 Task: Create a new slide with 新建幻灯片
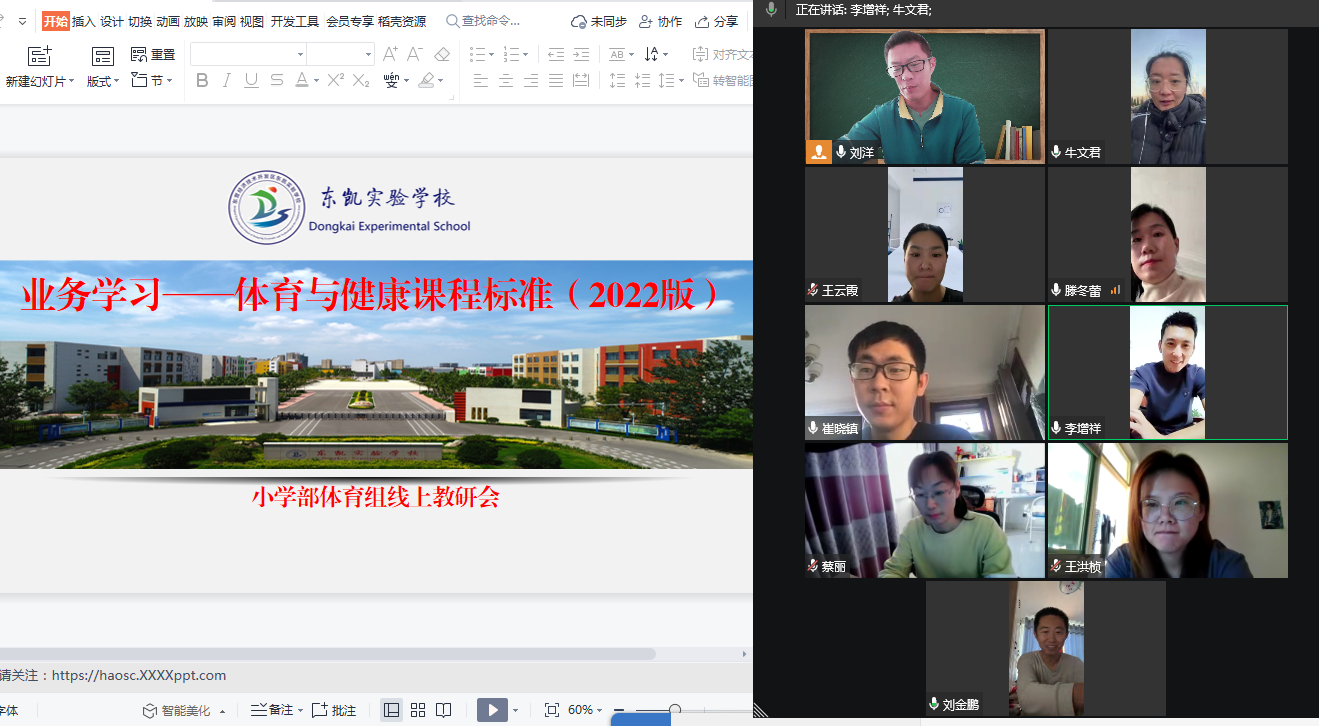point(39,70)
